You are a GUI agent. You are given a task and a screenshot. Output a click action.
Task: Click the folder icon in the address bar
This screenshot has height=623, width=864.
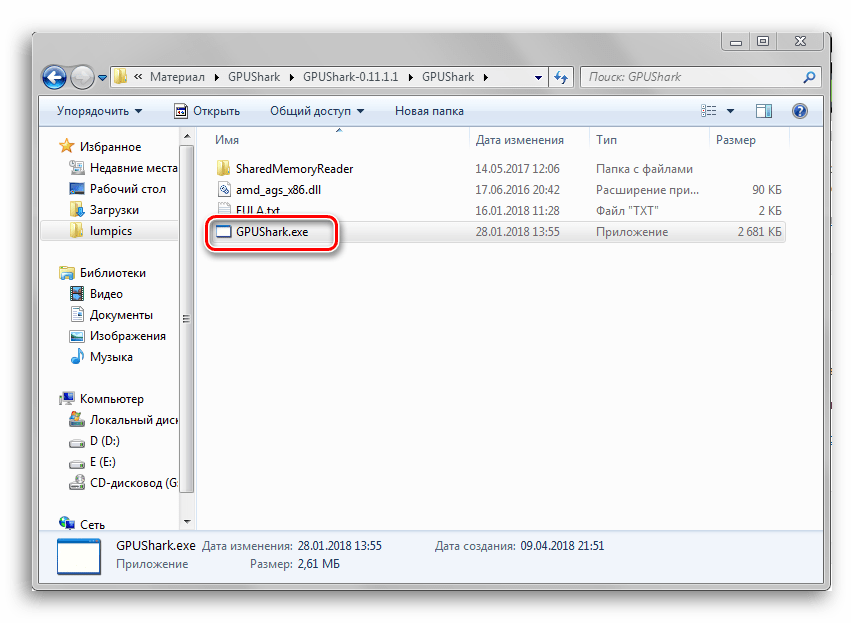121,77
